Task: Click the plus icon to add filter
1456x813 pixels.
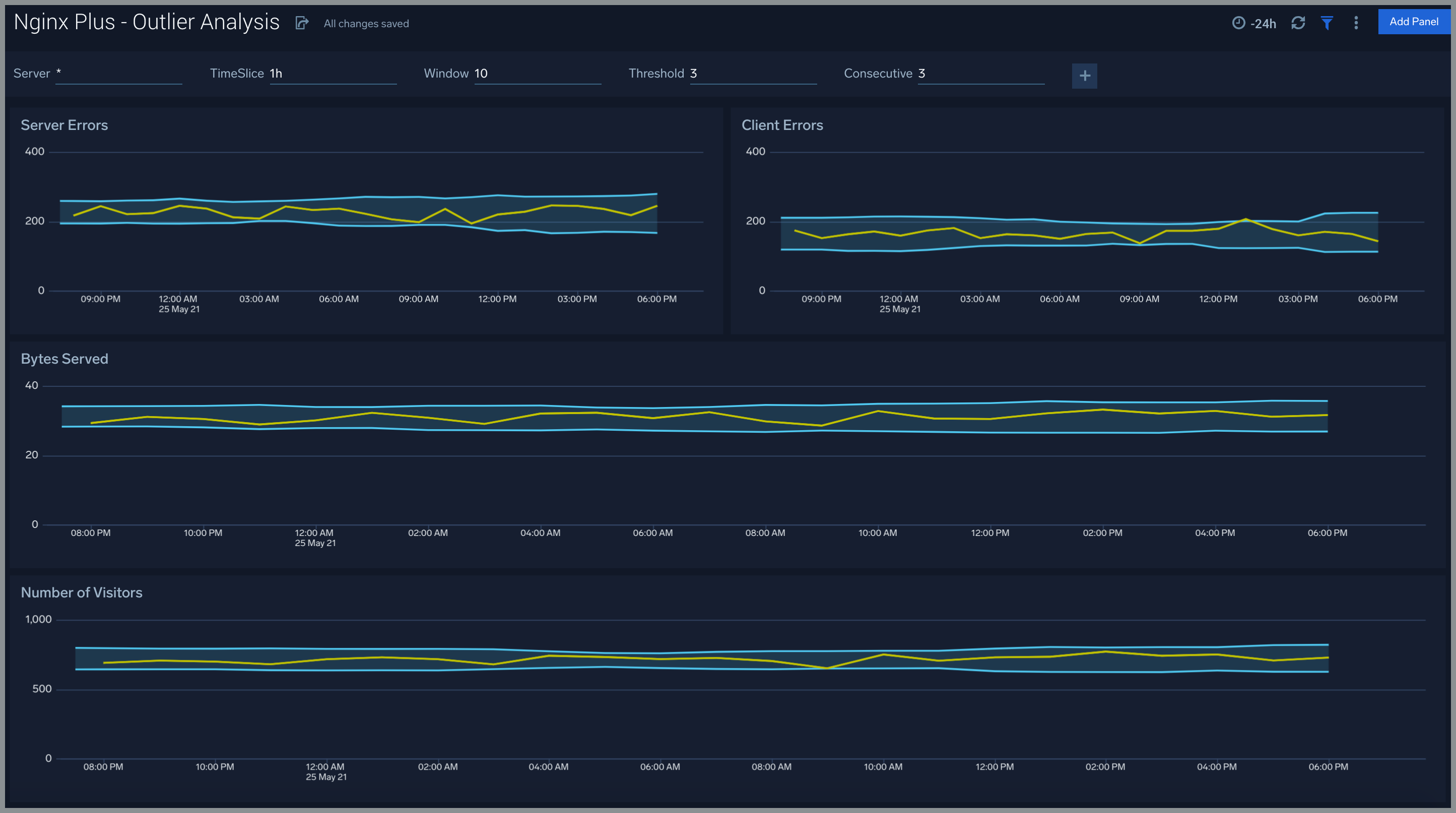Action: (x=1084, y=76)
